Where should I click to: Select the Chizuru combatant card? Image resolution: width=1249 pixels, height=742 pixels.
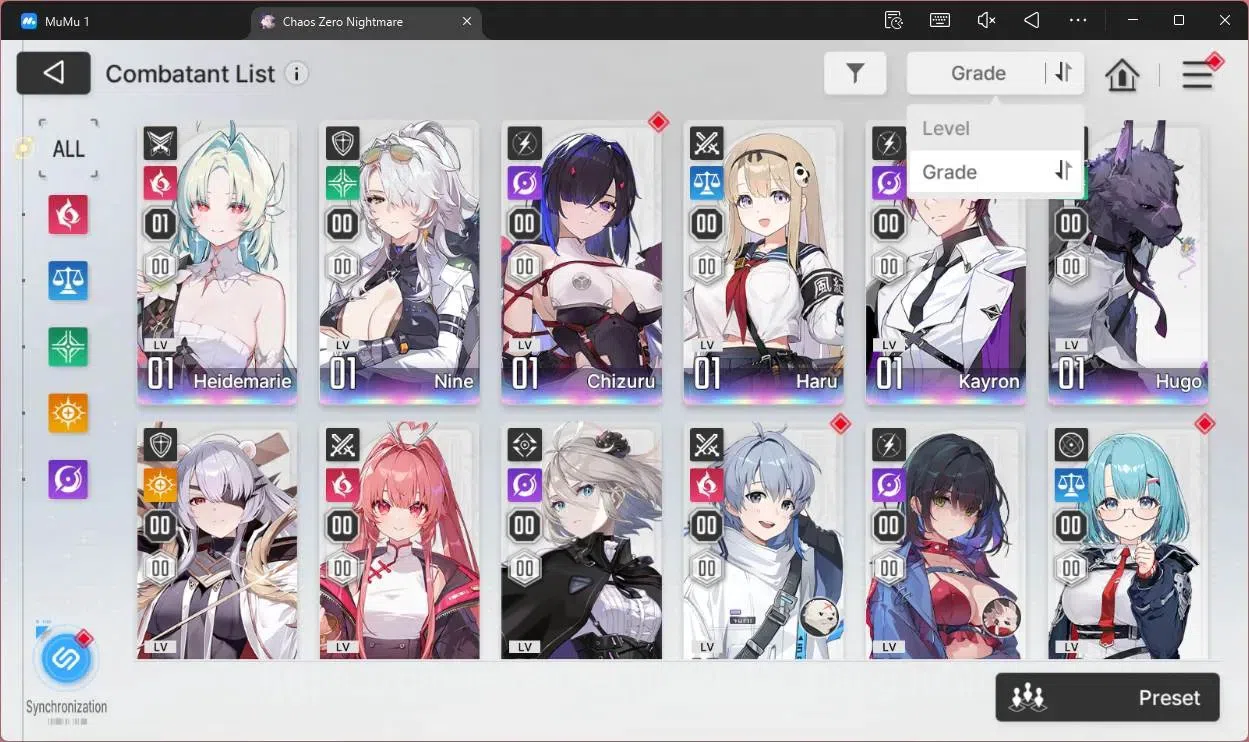coord(581,263)
